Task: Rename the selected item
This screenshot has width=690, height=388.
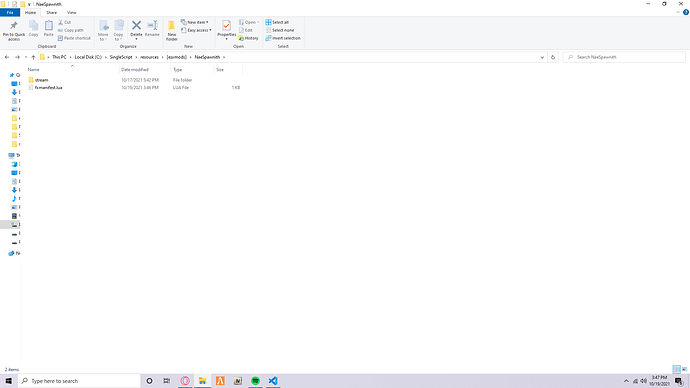Action: (x=152, y=29)
